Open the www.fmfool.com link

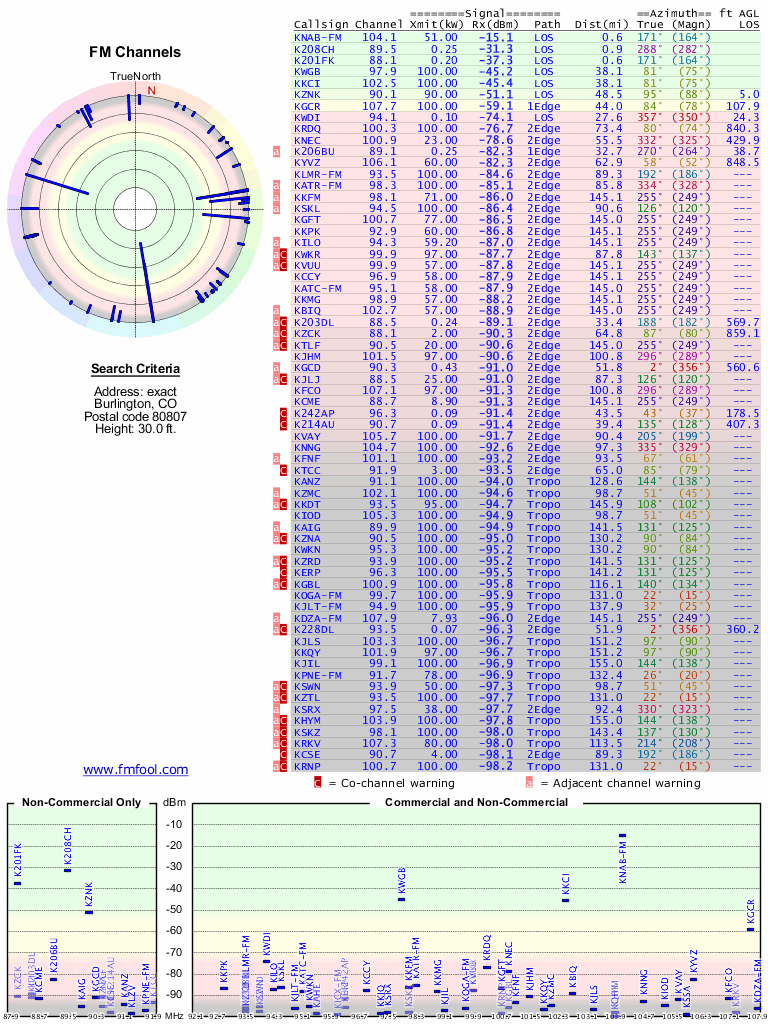(135, 769)
